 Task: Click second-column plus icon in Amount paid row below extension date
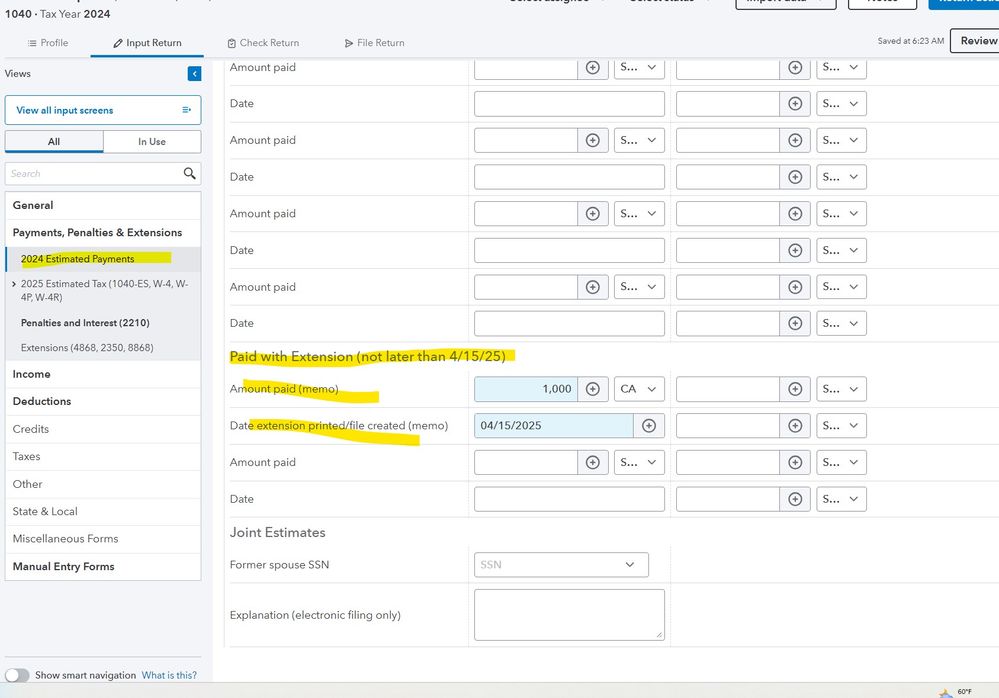(795, 462)
